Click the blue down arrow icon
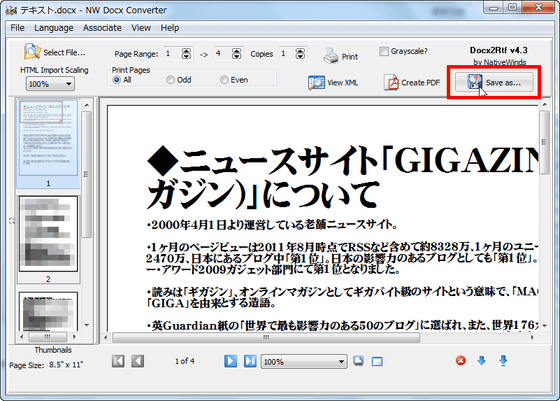560x401 pixels. (x=481, y=361)
